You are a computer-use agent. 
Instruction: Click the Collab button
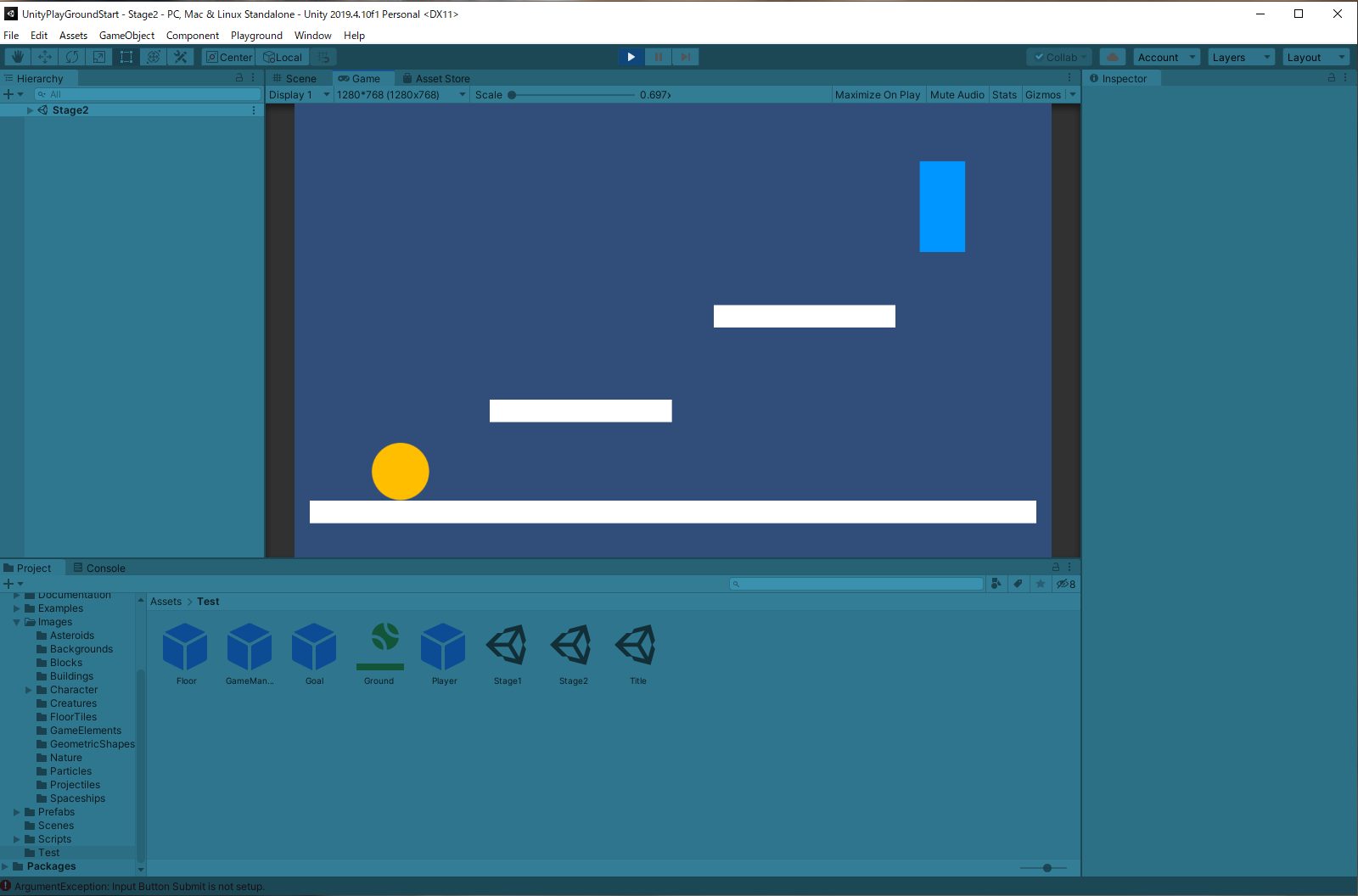tap(1059, 57)
